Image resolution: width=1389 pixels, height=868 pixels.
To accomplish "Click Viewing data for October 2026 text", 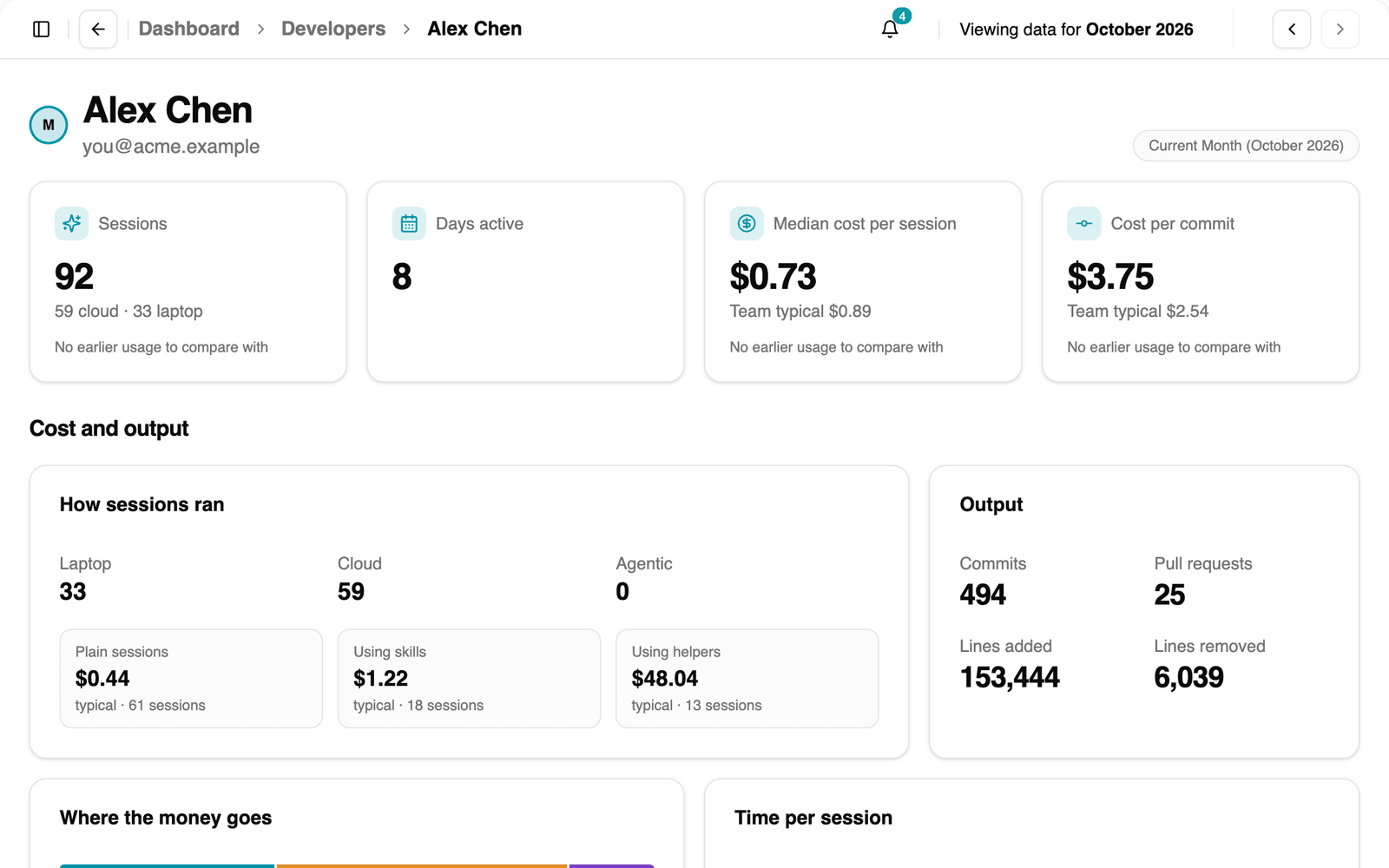I will 1076,30.
